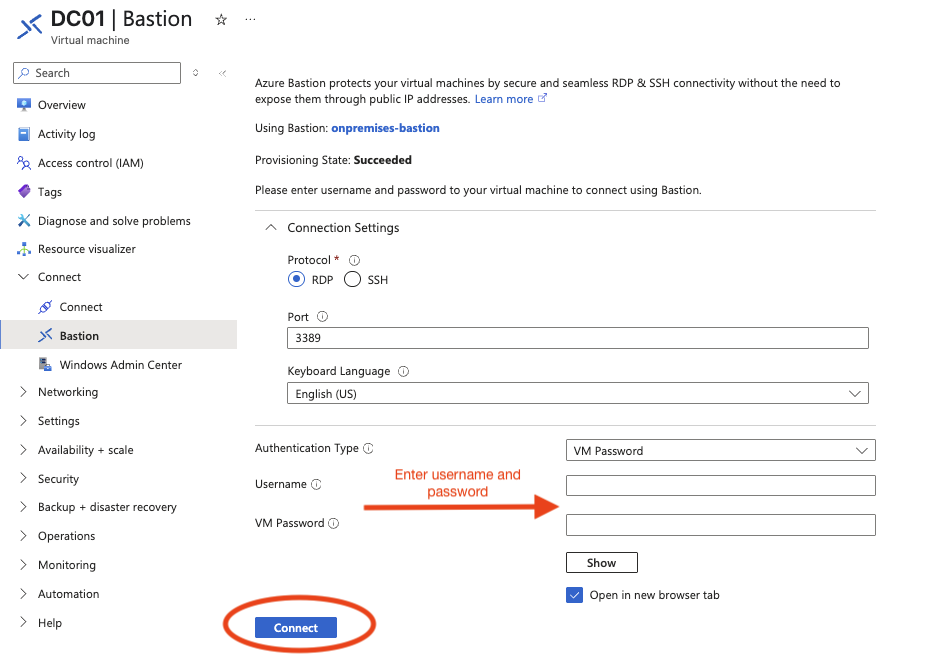The width and height of the screenshot is (933, 666).
Task: Expand Backup + disaster recovery section
Action: pyautogui.click(x=23, y=506)
